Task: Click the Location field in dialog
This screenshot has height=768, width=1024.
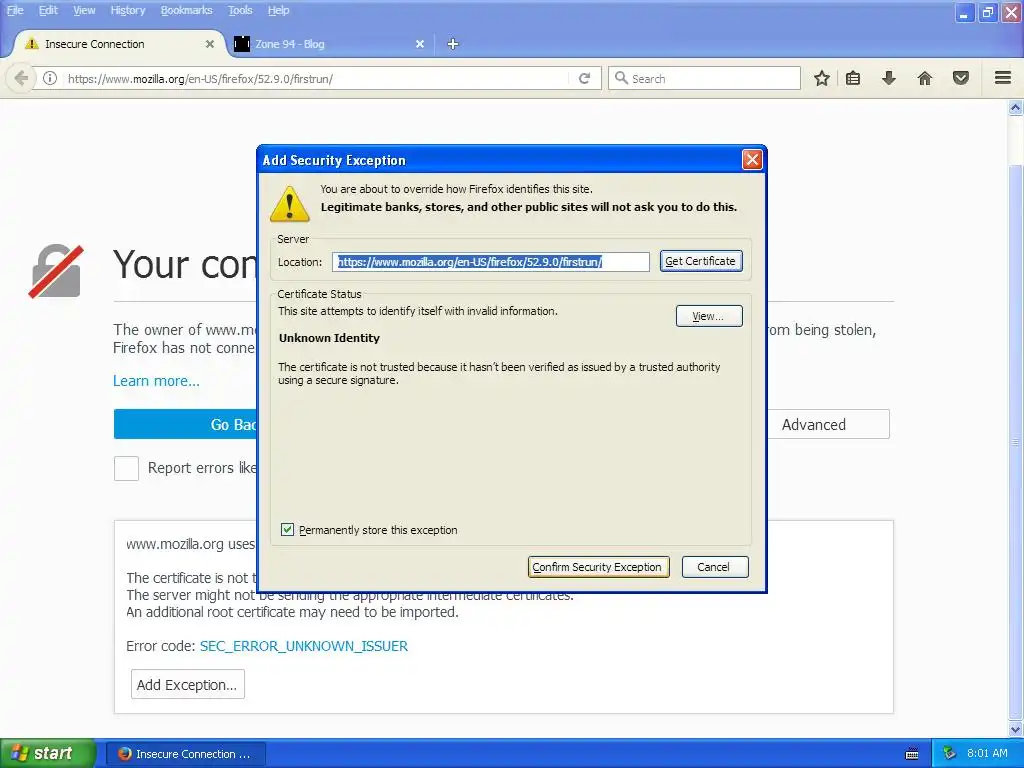Action: coord(490,262)
